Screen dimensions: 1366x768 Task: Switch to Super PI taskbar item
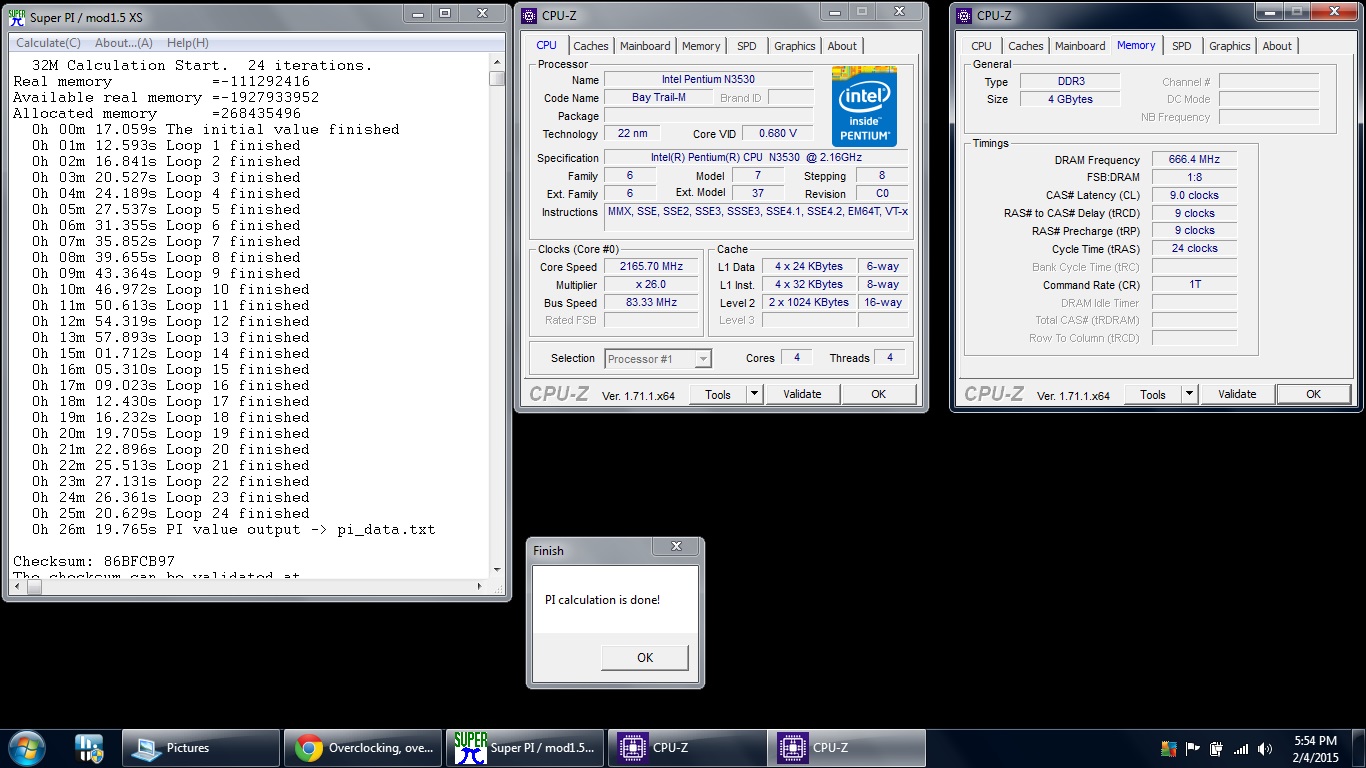tap(525, 748)
